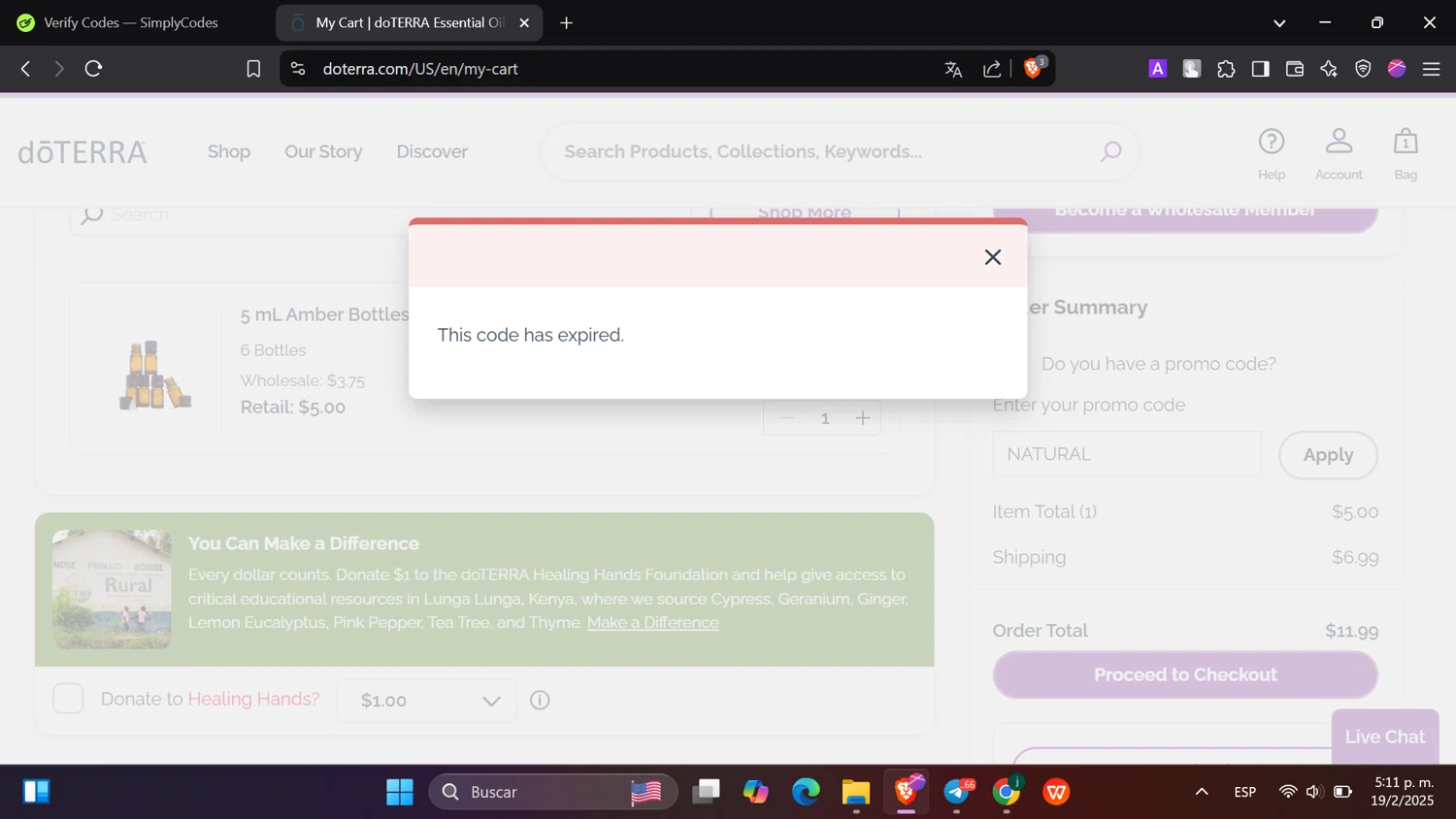Click the doTERRA logo
1456x819 pixels.
point(83,152)
